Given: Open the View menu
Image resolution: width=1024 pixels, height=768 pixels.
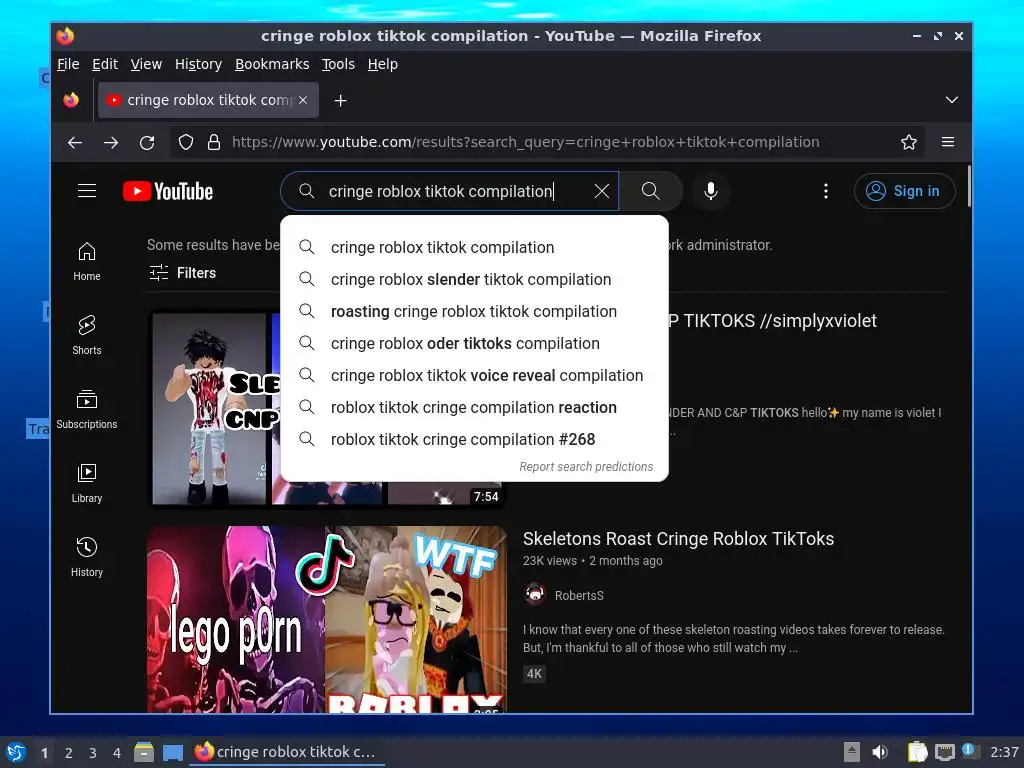Looking at the screenshot, I should [x=146, y=64].
